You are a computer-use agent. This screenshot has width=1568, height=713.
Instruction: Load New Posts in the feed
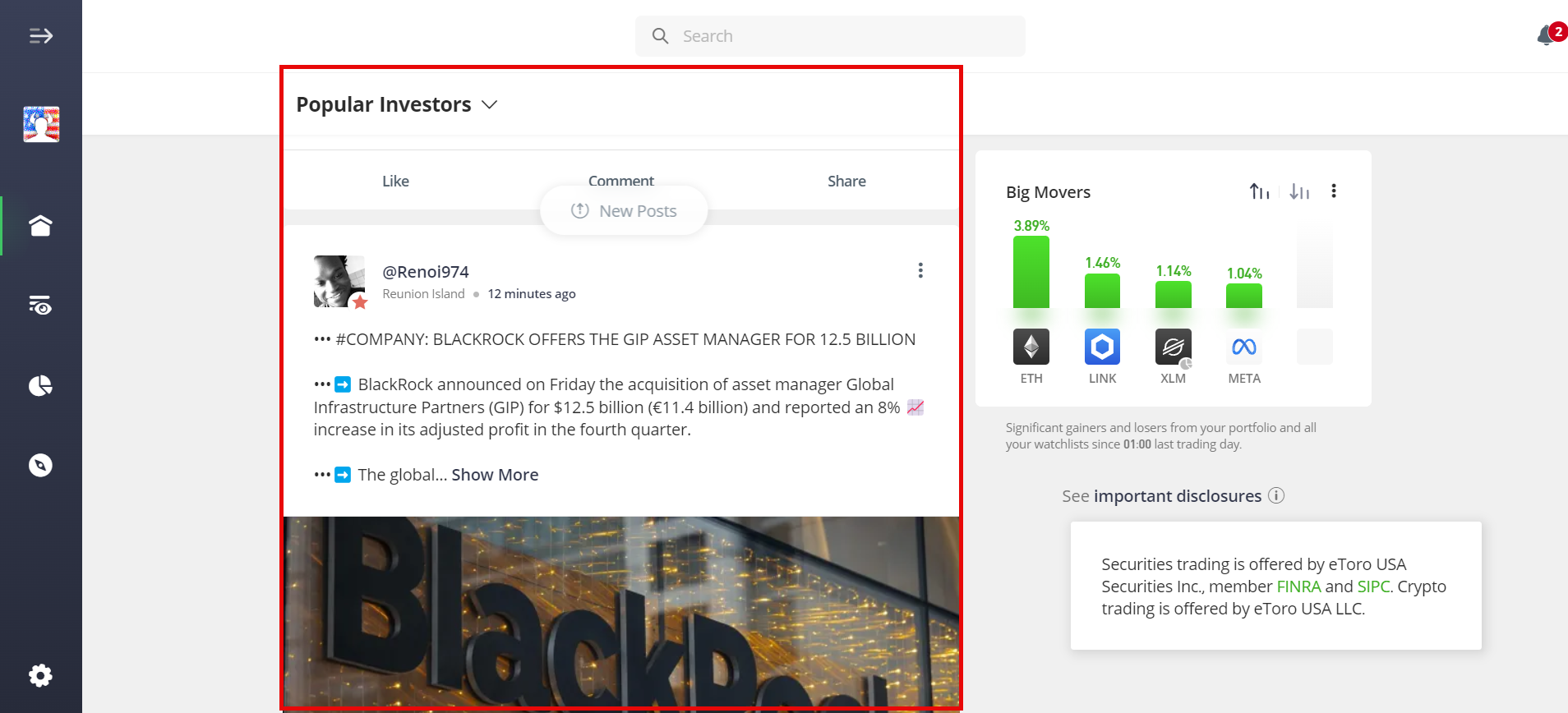pyautogui.click(x=624, y=211)
